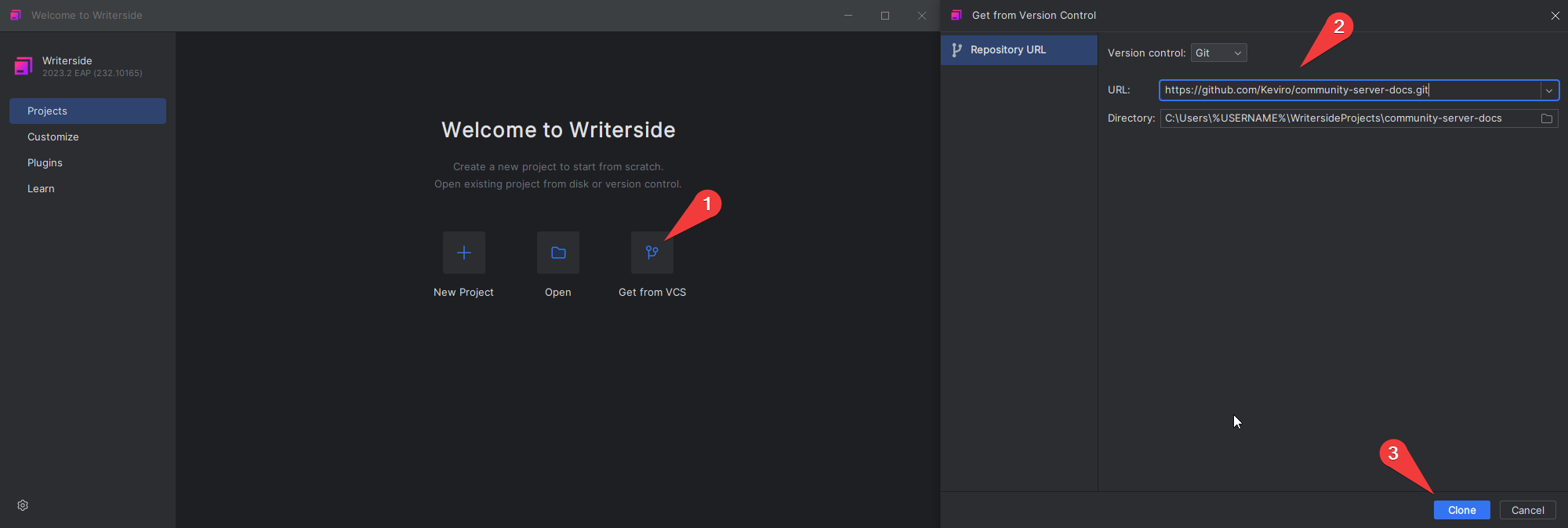Click the Get from VCS label

652,292
